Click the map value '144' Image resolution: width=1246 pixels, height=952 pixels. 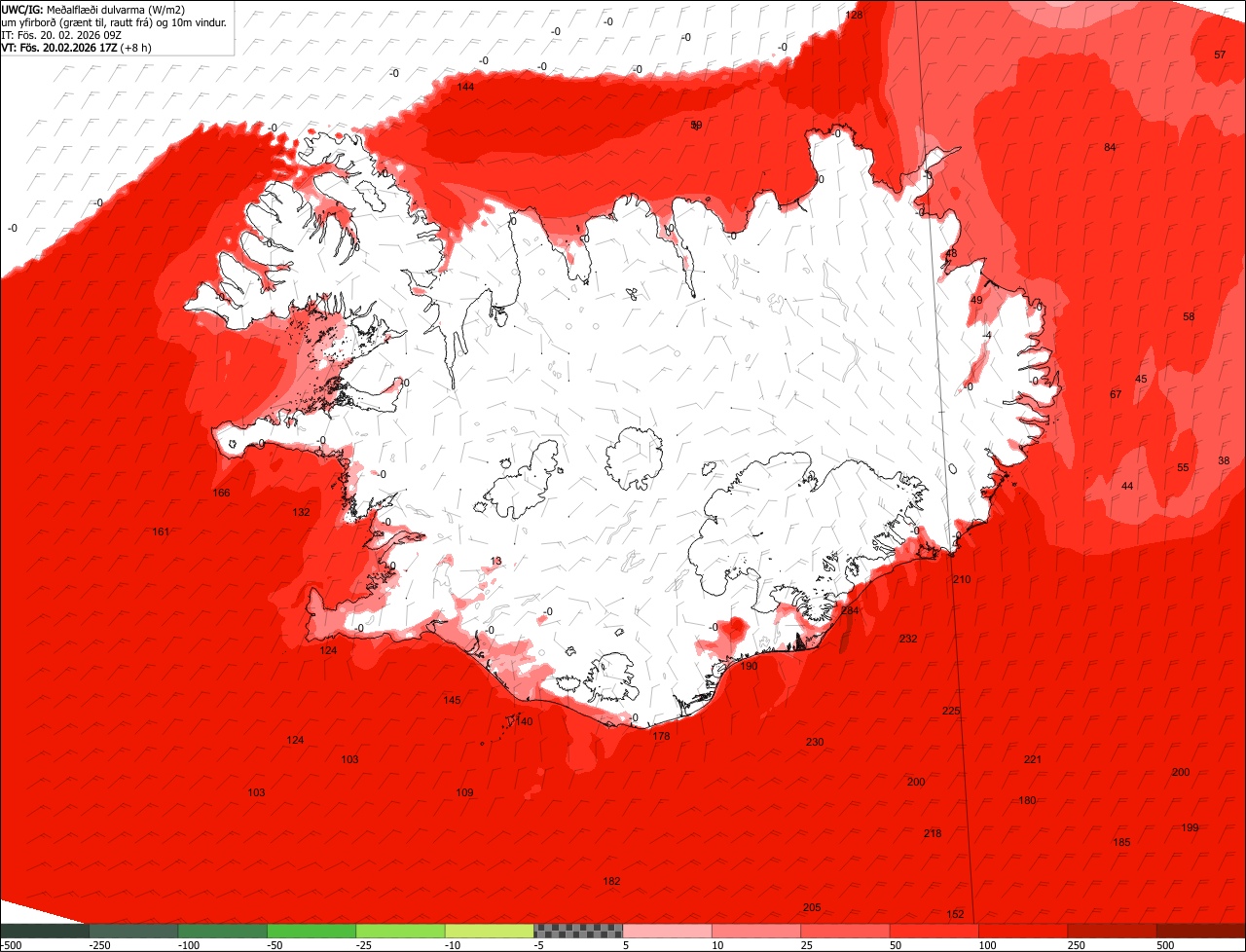[465, 87]
